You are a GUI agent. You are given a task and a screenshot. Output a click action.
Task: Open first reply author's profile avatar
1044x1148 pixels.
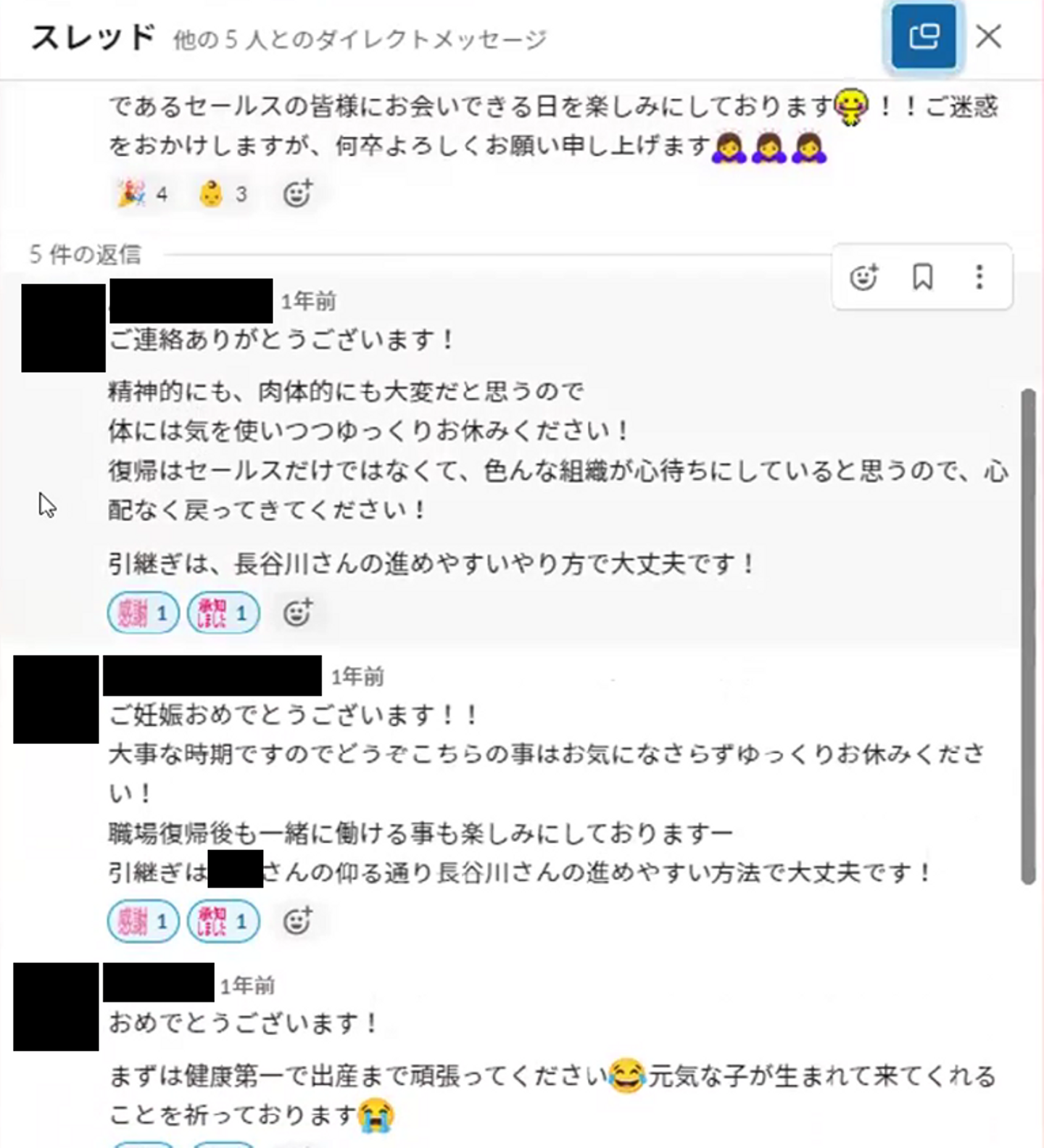(x=64, y=328)
